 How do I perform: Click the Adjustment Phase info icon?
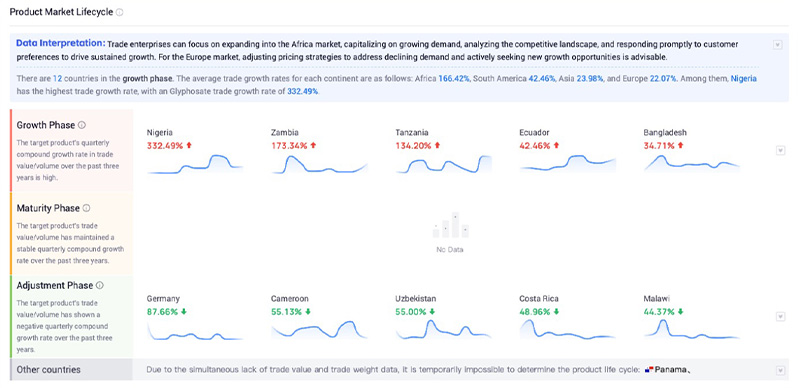click(x=100, y=285)
